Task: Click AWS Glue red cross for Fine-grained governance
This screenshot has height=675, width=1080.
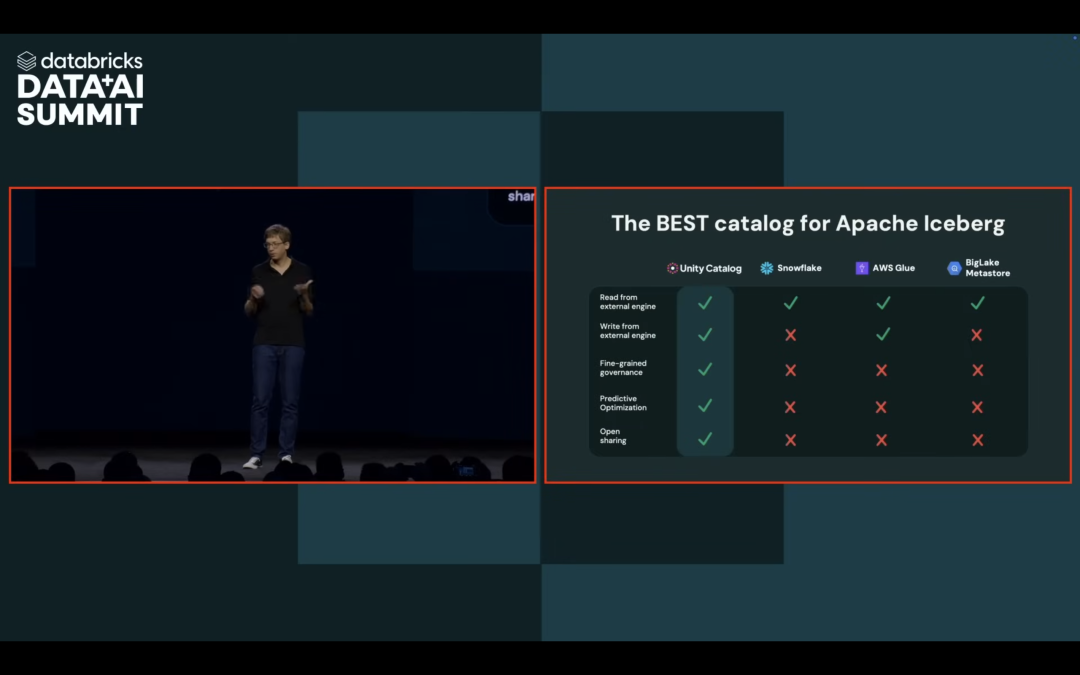Action: pos(882,371)
